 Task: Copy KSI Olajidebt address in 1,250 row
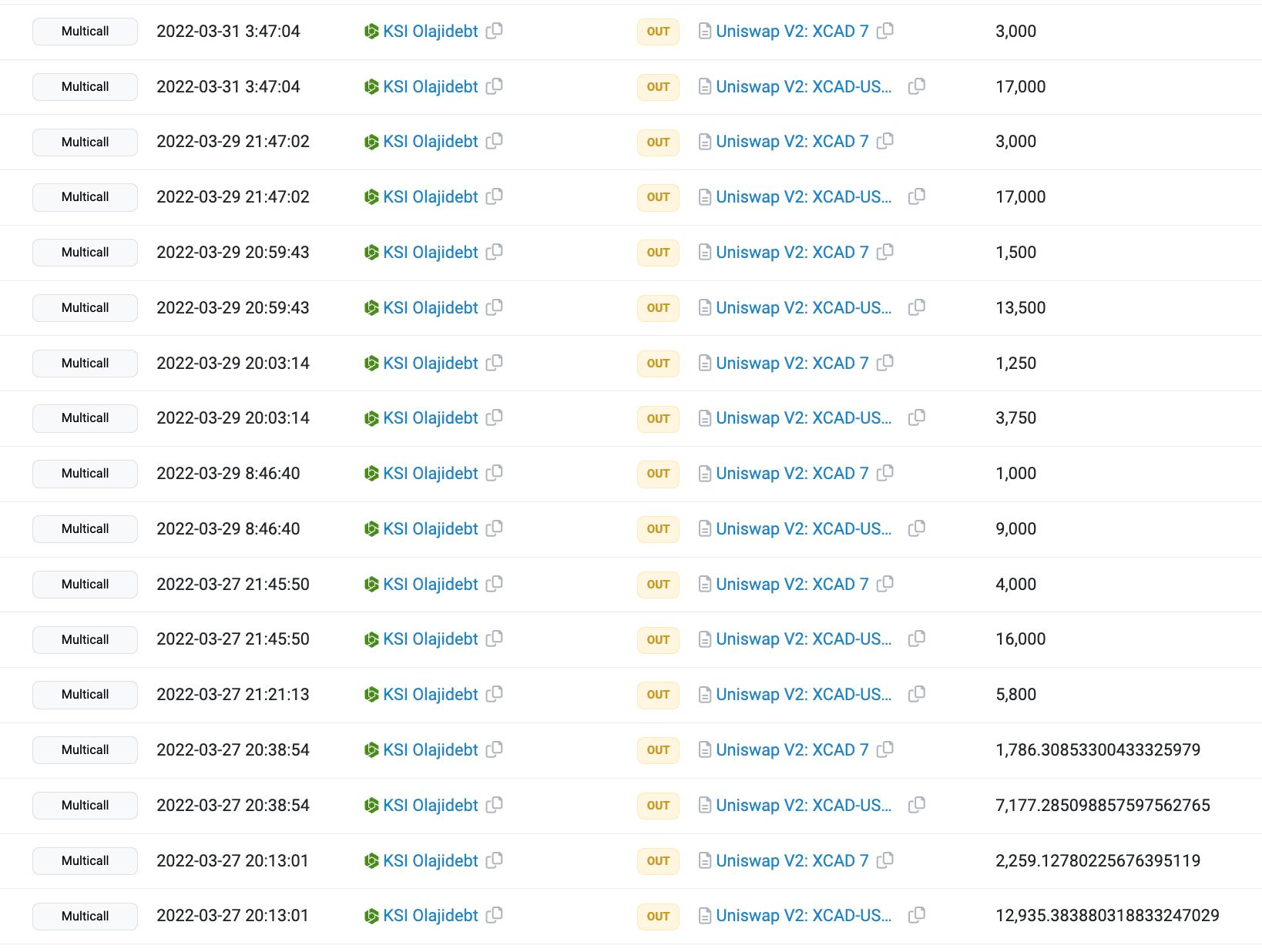tap(495, 362)
